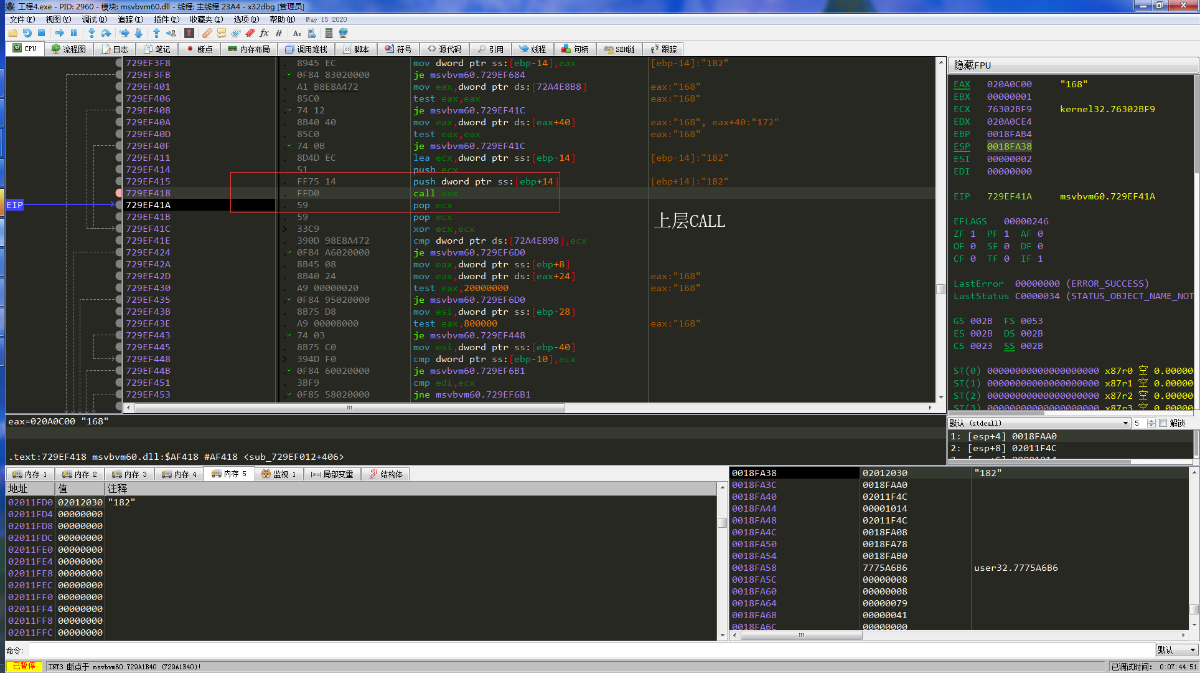
Task: Click the restart debugging icon
Action: coord(27,33)
